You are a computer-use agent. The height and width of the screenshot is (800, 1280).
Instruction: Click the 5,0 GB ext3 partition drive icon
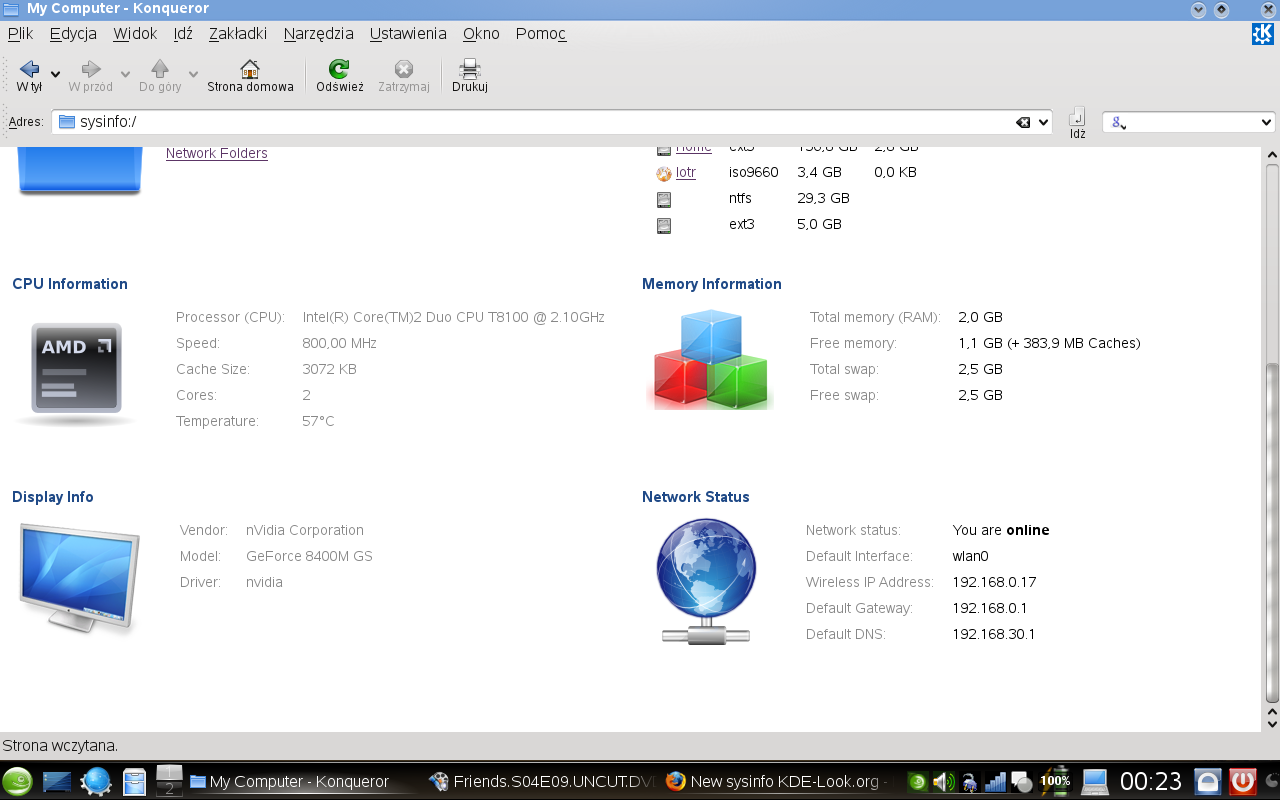(x=664, y=225)
